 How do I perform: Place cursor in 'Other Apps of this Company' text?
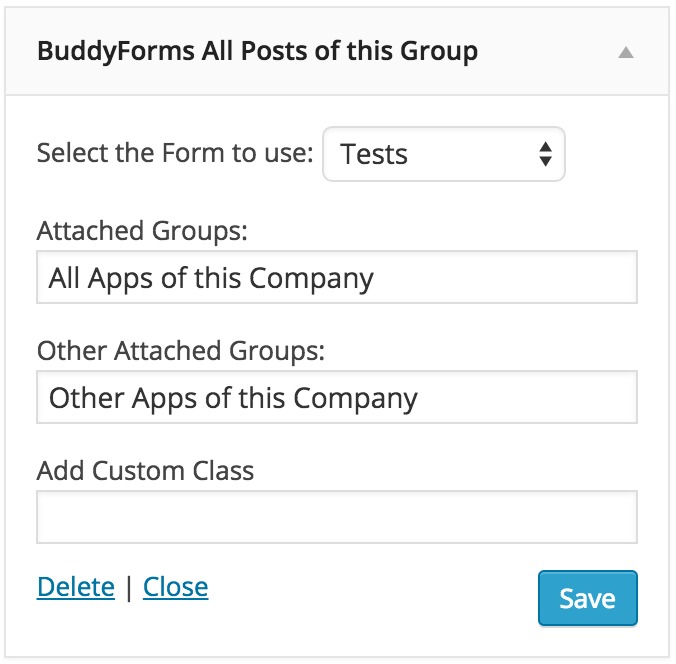pos(233,398)
